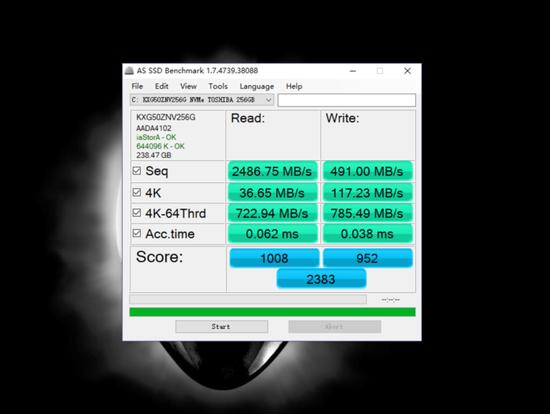This screenshot has width=550, height=414.
Task: Open the View menu
Action: click(x=188, y=86)
